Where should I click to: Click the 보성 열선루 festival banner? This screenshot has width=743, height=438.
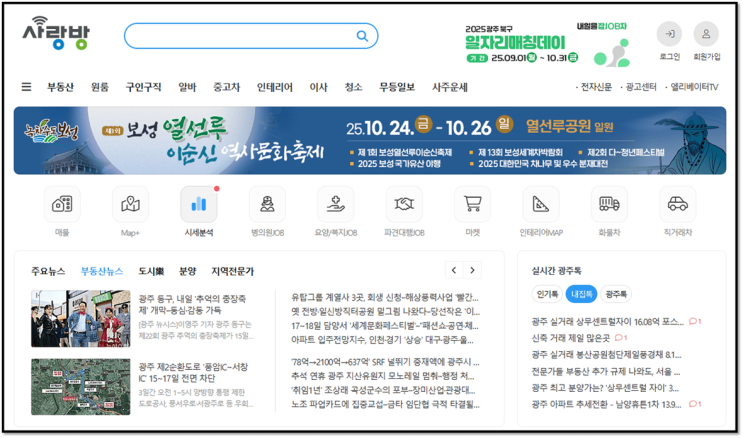(370, 140)
